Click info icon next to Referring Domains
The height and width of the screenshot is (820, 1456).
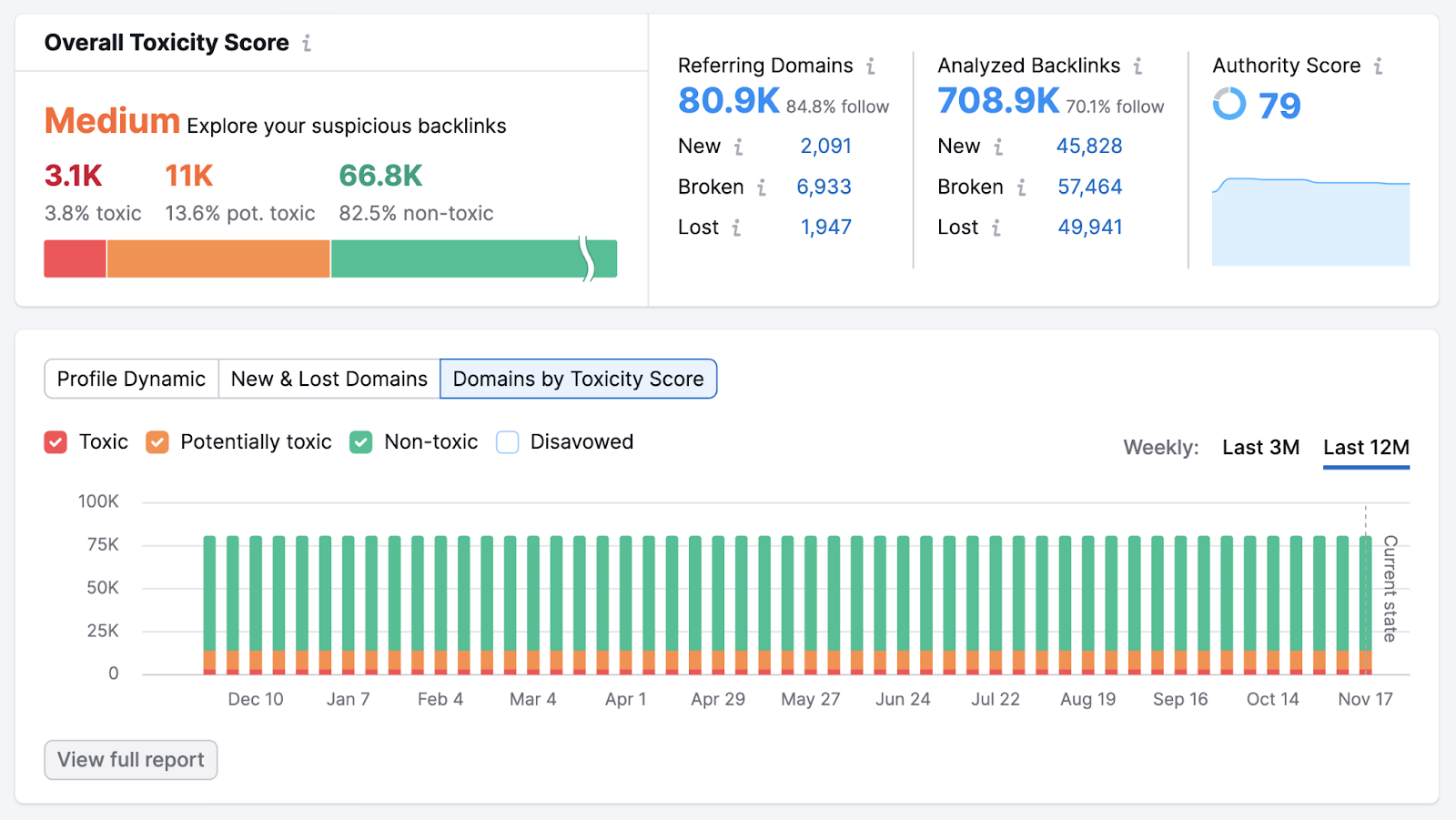[x=871, y=66]
